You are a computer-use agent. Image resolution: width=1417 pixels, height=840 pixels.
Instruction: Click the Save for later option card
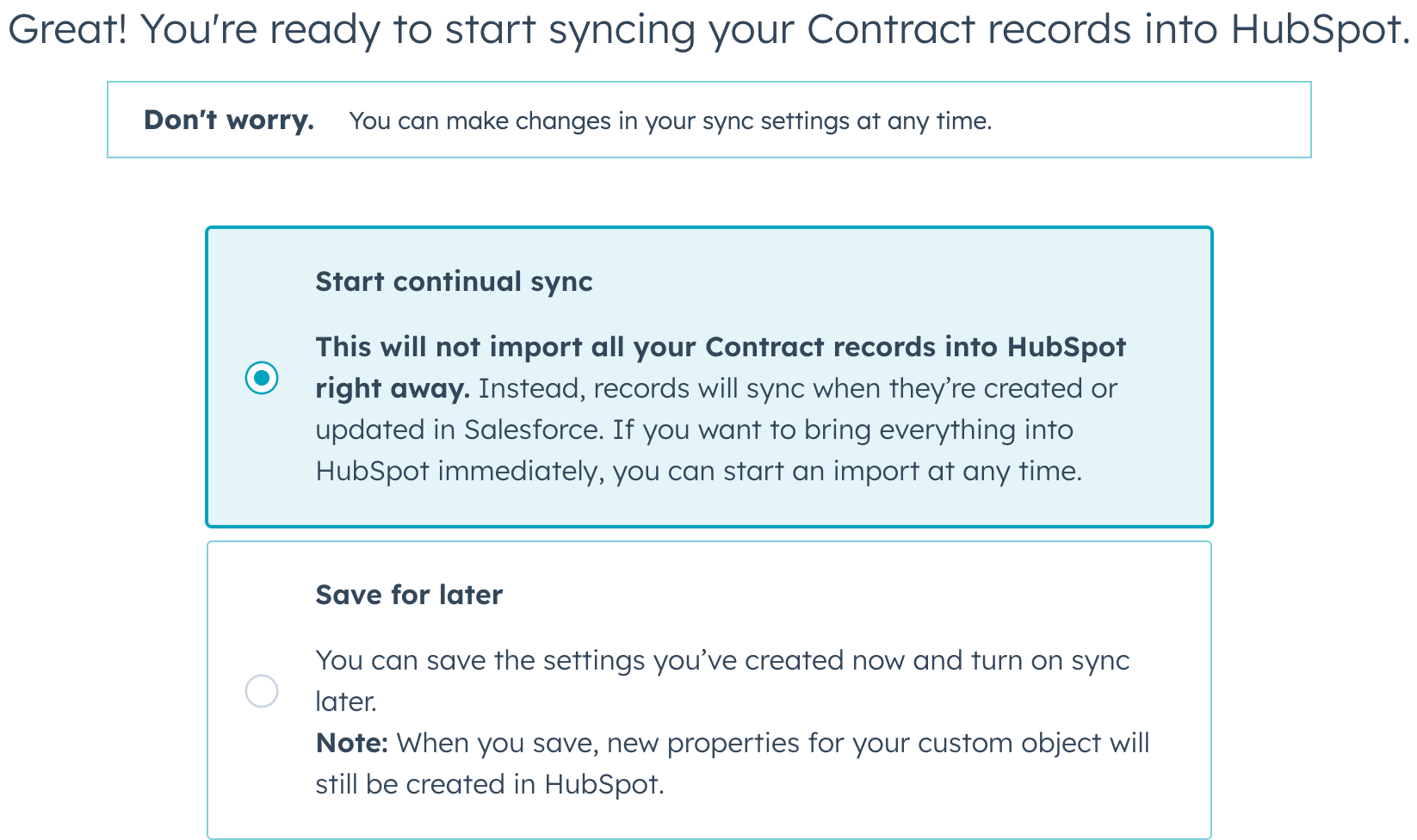[708, 689]
